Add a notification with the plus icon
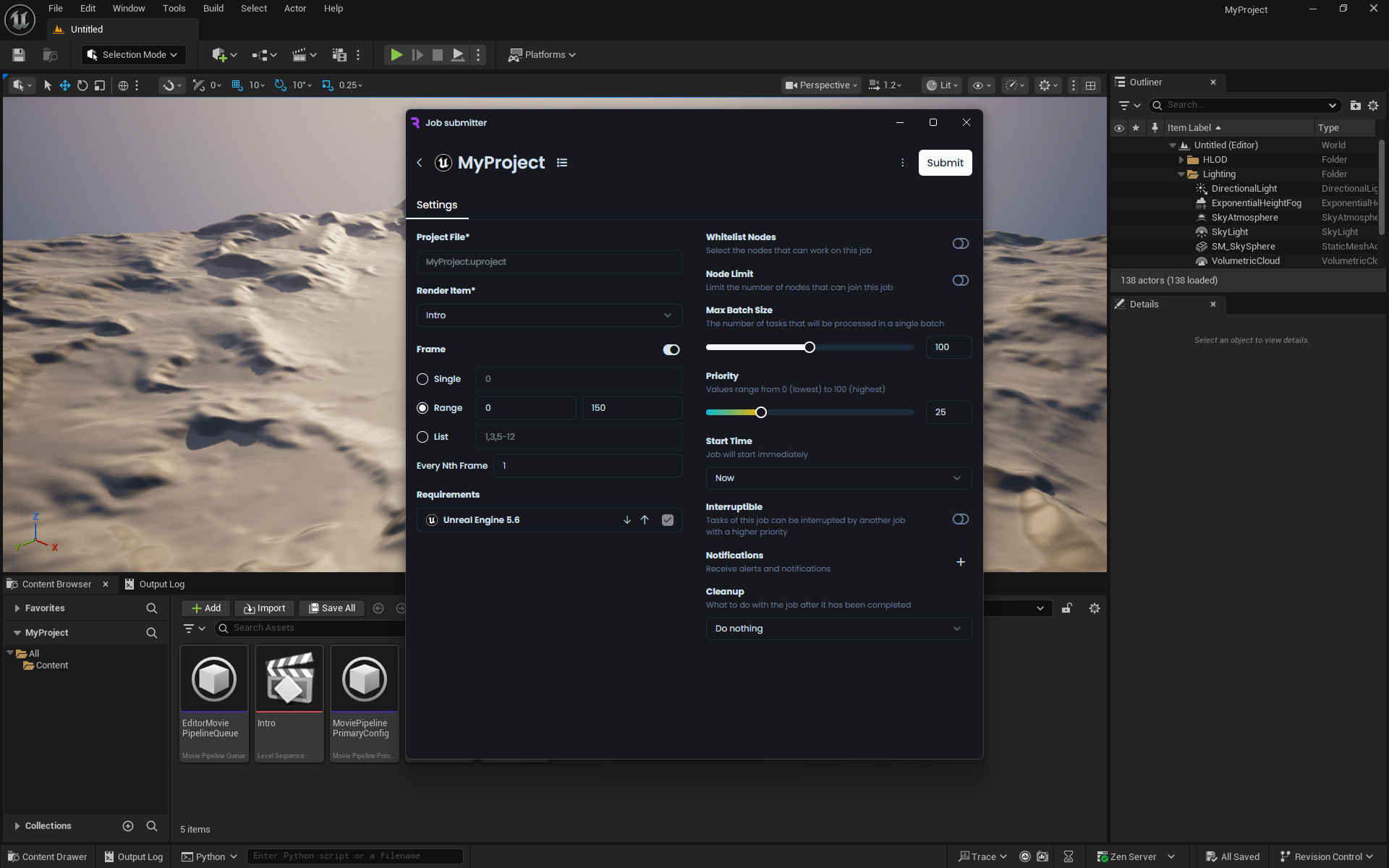The height and width of the screenshot is (868, 1389). click(961, 562)
